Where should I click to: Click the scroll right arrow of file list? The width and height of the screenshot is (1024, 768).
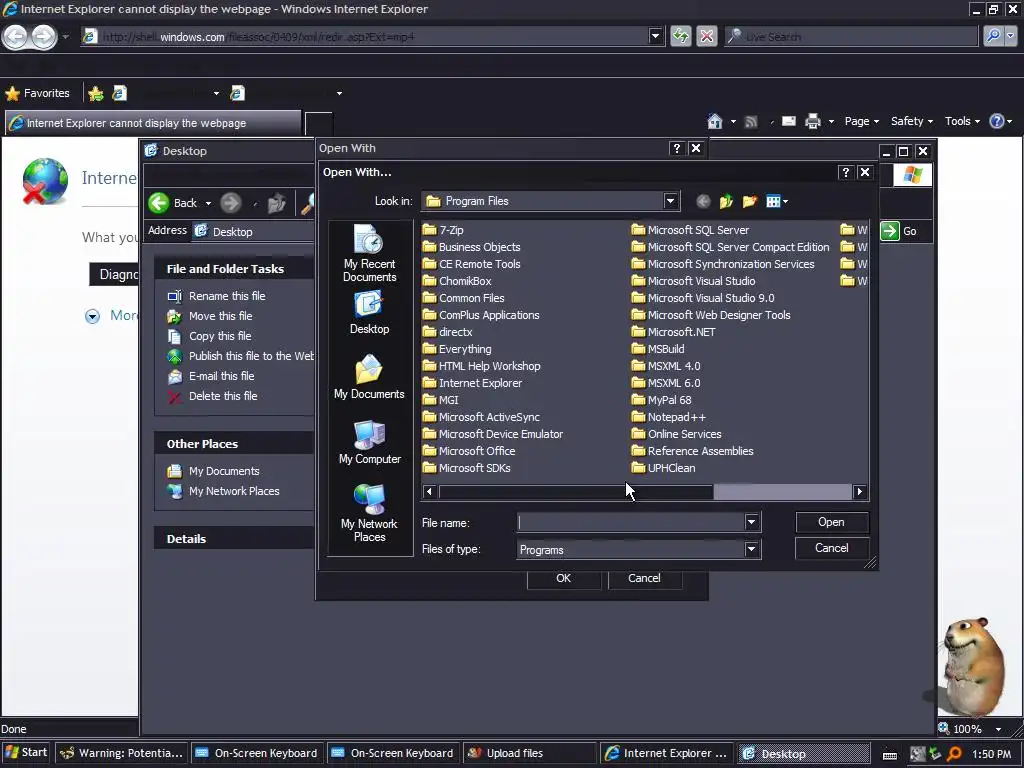pos(859,491)
